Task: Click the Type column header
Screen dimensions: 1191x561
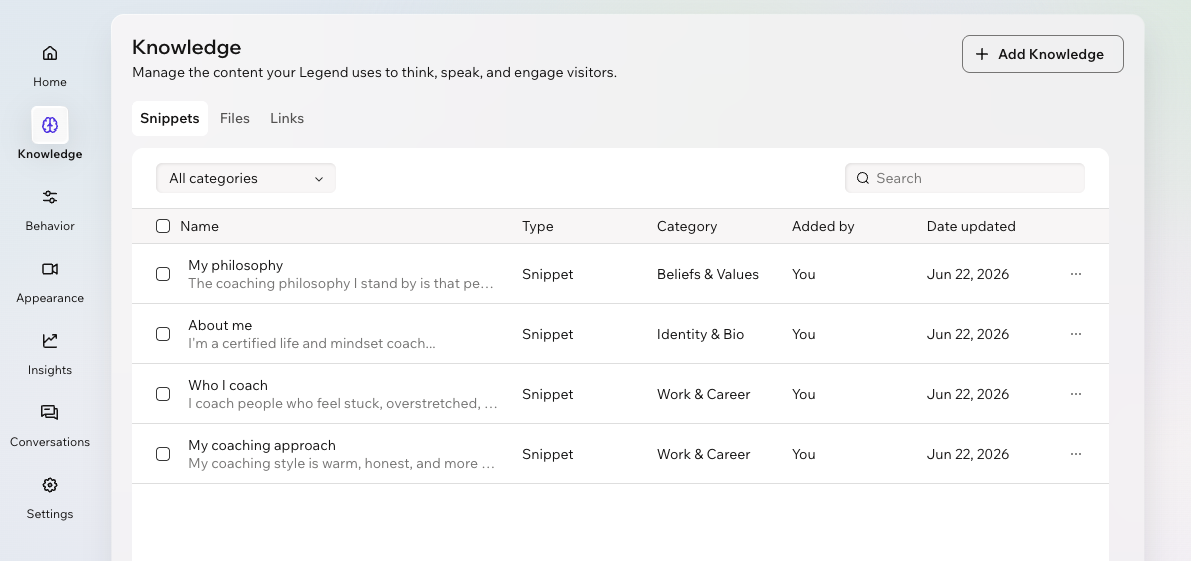Action: point(538,226)
